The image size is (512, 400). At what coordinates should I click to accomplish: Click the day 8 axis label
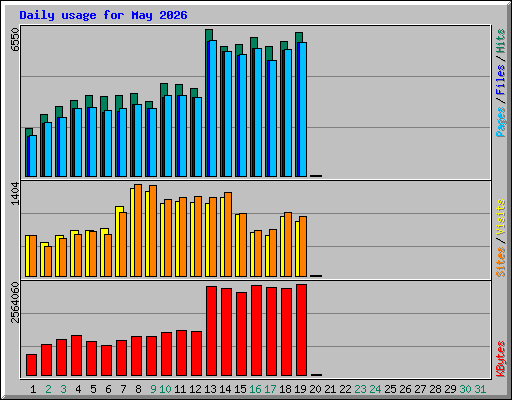coord(138,389)
